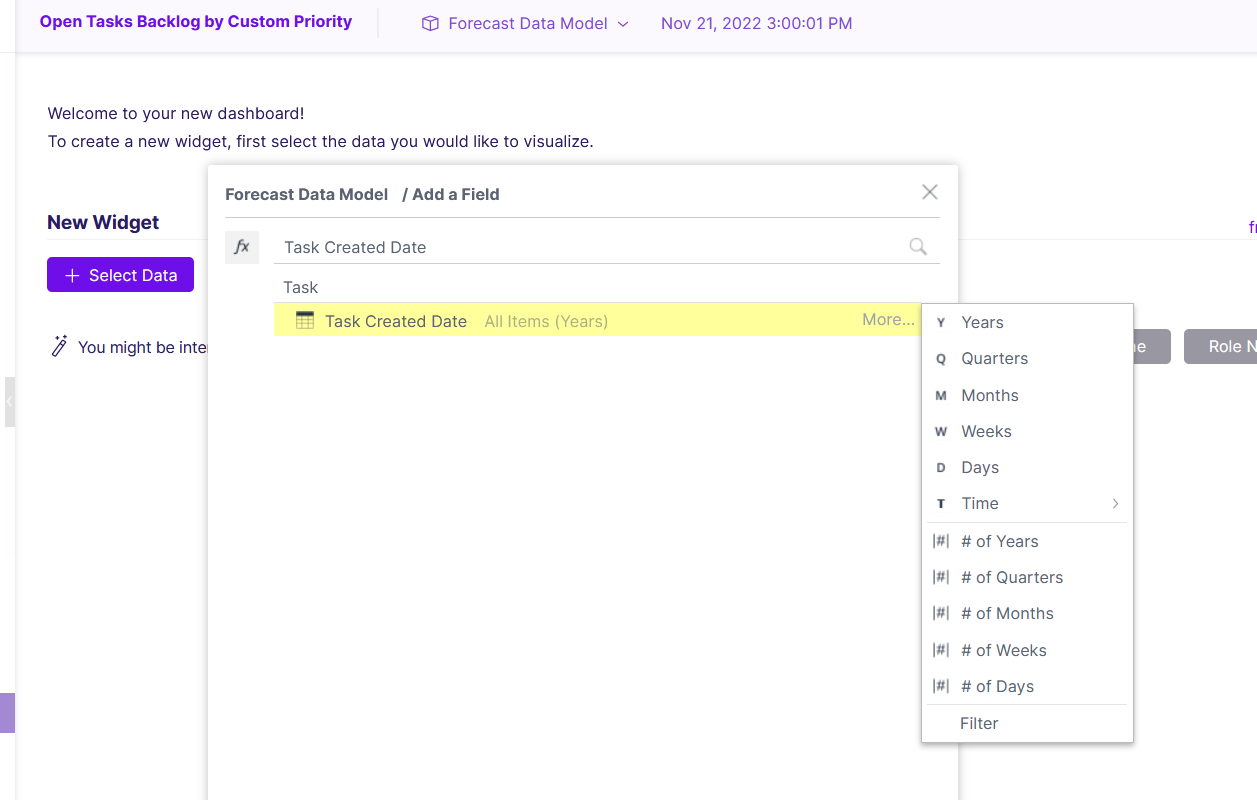
Task: Click the count icon beside # of Months
Action: tap(941, 613)
